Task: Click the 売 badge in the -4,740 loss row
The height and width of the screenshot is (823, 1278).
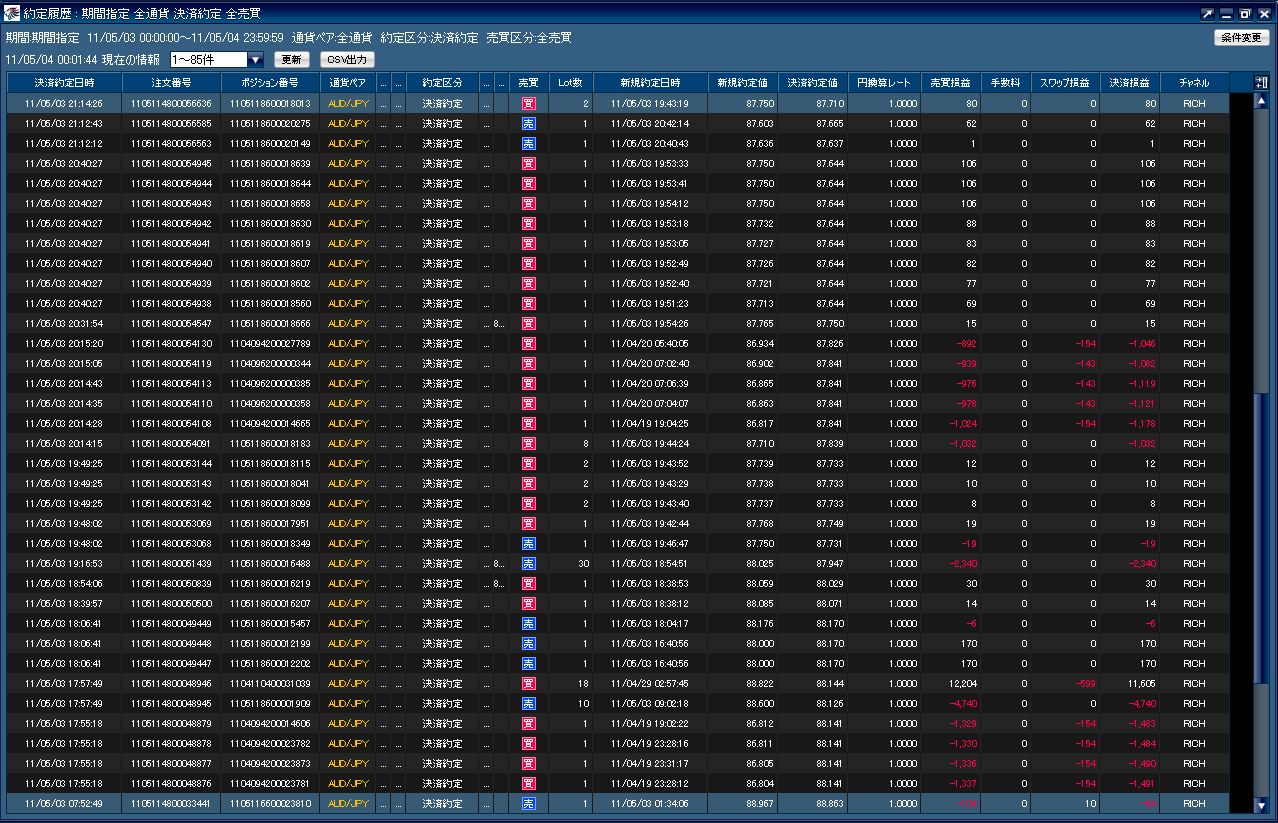Action: pyautogui.click(x=529, y=703)
